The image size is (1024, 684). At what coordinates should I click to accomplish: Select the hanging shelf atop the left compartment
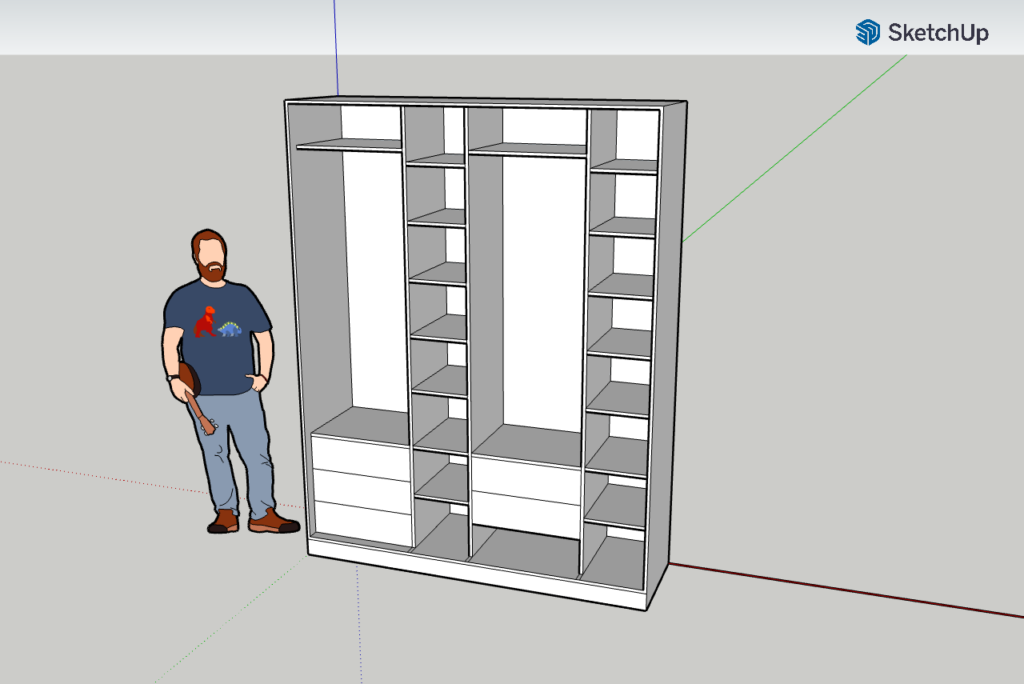tap(348, 145)
